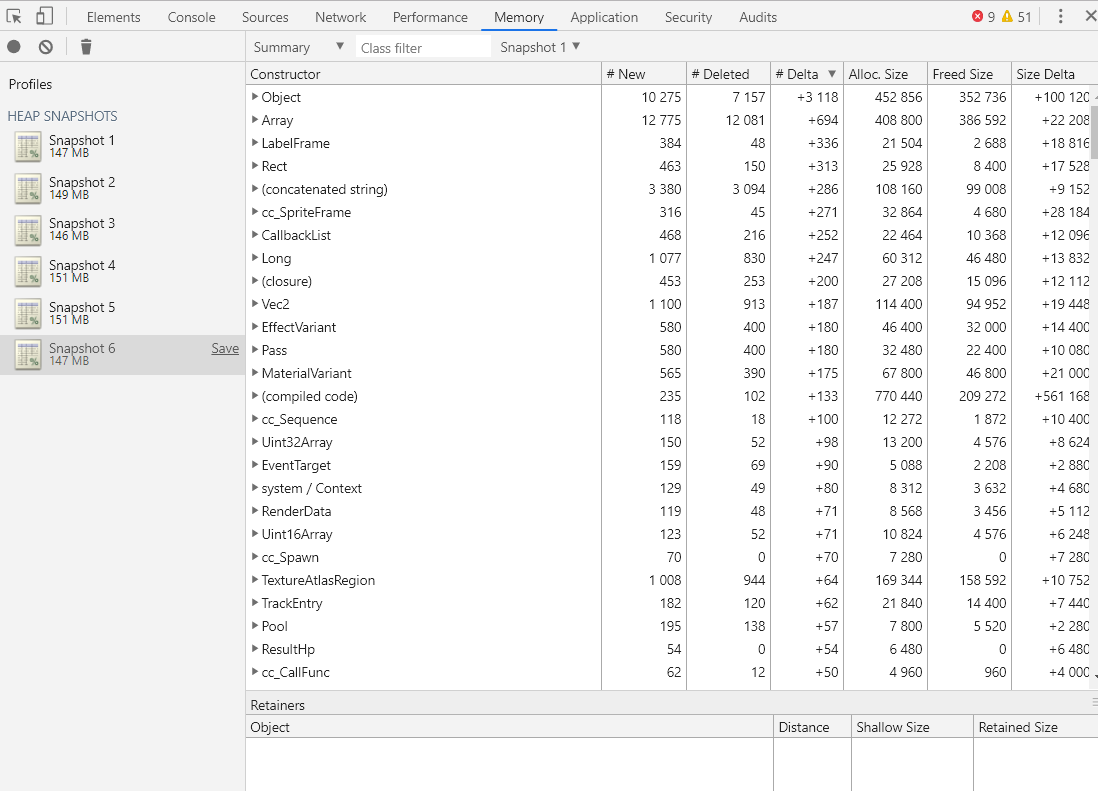The width and height of the screenshot is (1098, 791).
Task: Select Snapshot 4 in the profiles list
Action: [x=123, y=271]
